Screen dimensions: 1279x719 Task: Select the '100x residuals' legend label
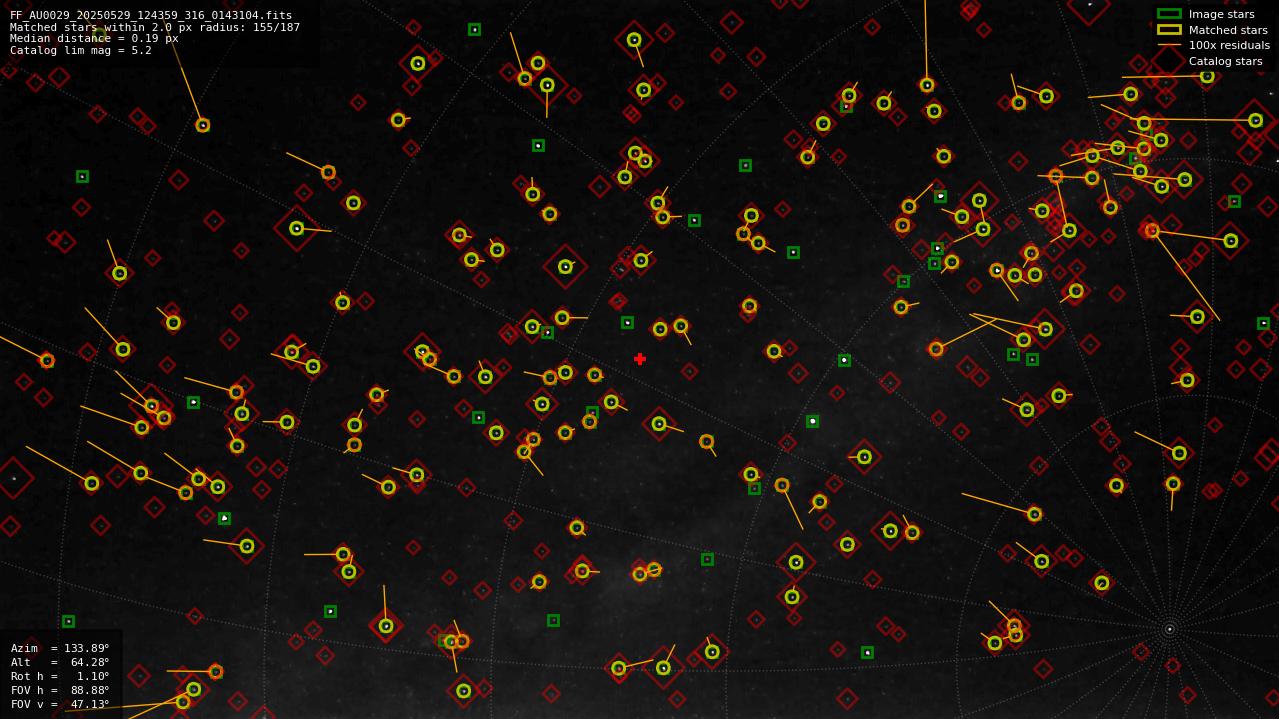pos(1229,45)
